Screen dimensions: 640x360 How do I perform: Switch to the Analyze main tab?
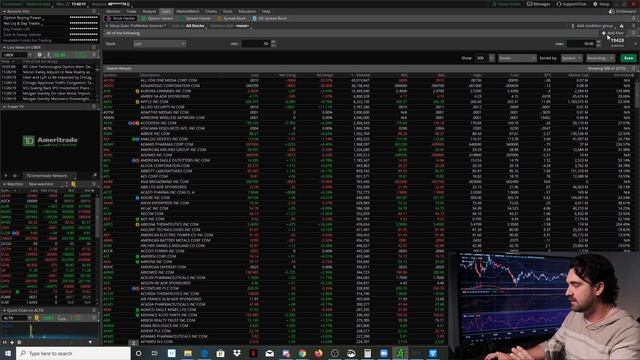click(x=149, y=11)
